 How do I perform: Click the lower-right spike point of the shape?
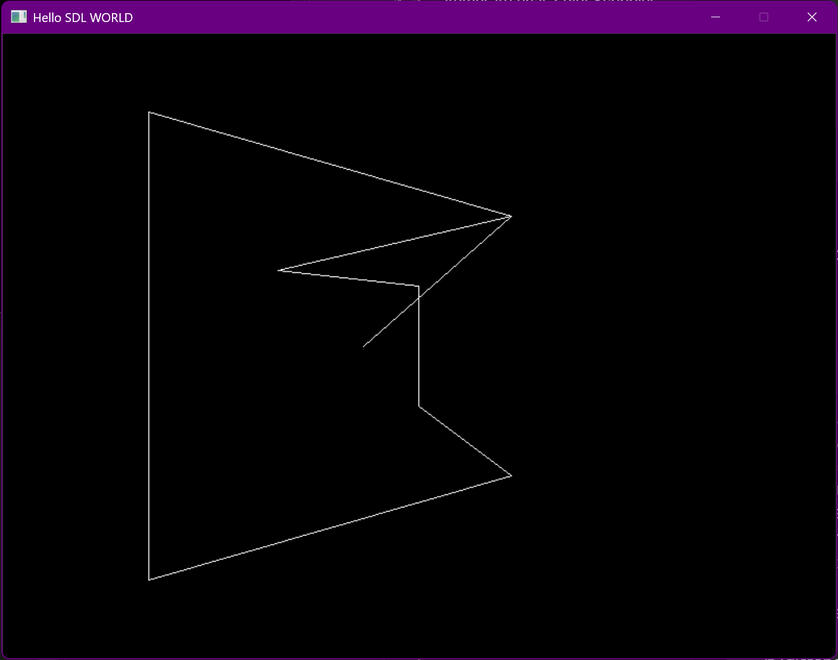click(510, 478)
